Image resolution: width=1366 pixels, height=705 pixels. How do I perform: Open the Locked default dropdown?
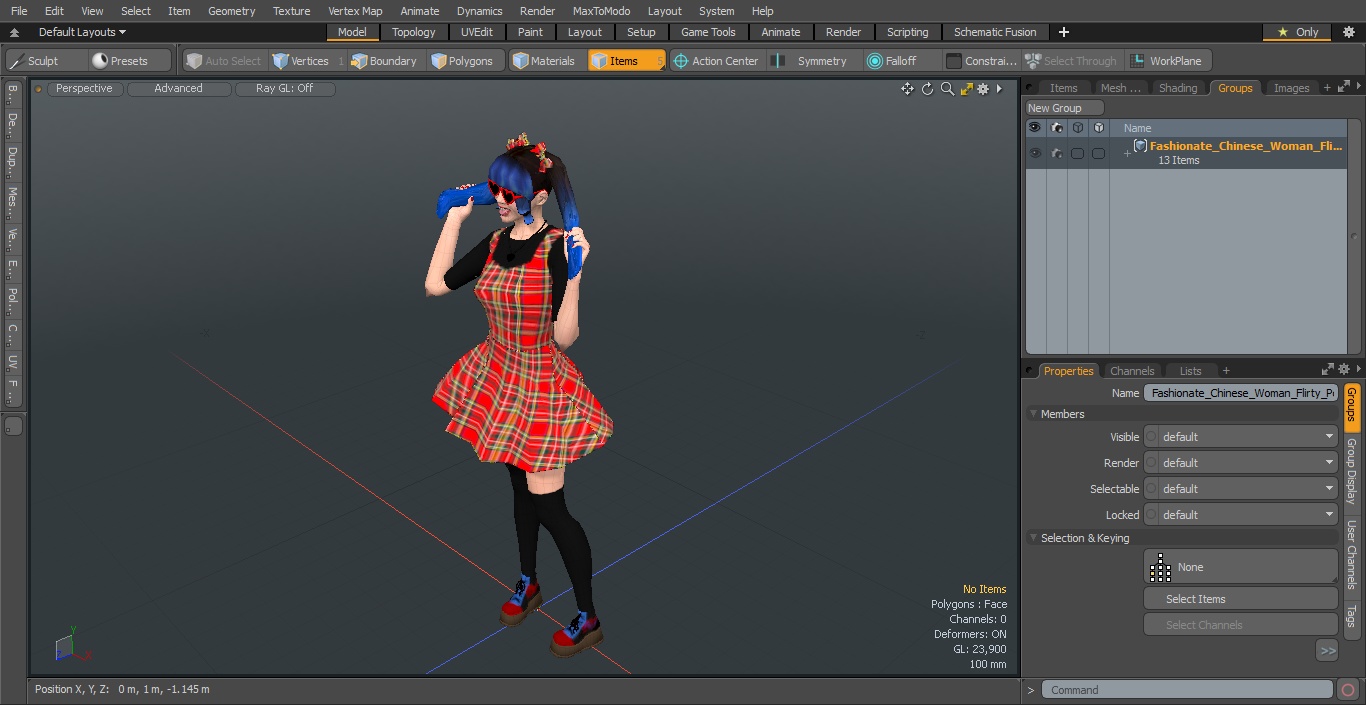(1241, 515)
